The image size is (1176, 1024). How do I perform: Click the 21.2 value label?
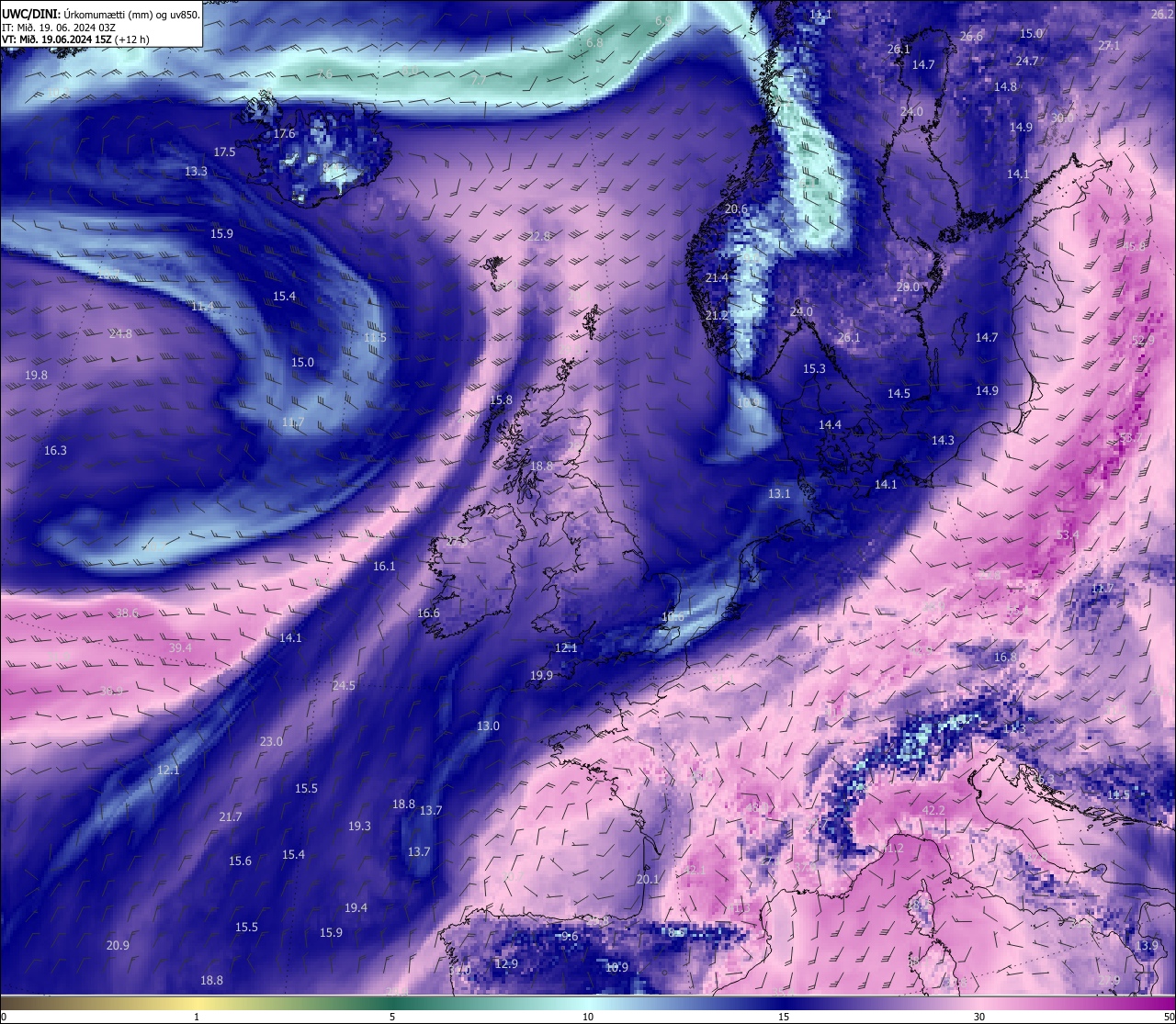pos(717,316)
